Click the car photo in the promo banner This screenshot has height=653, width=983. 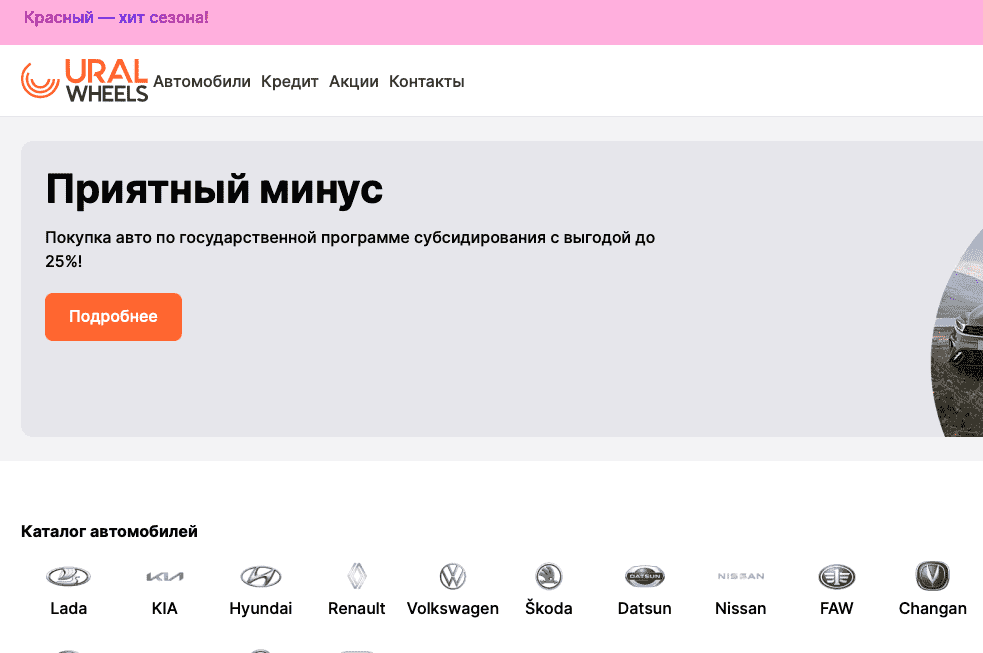[x=960, y=330]
